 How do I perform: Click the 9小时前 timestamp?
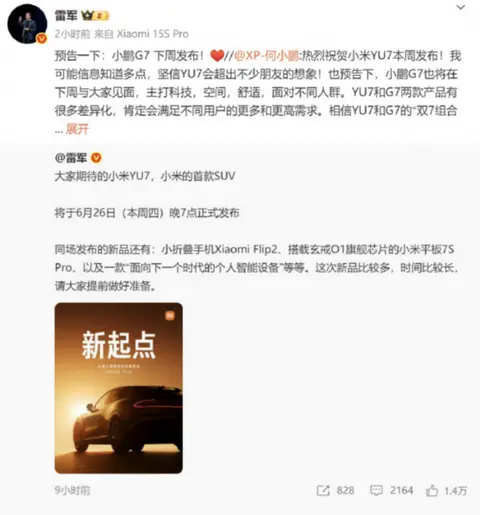pyautogui.click(x=72, y=490)
